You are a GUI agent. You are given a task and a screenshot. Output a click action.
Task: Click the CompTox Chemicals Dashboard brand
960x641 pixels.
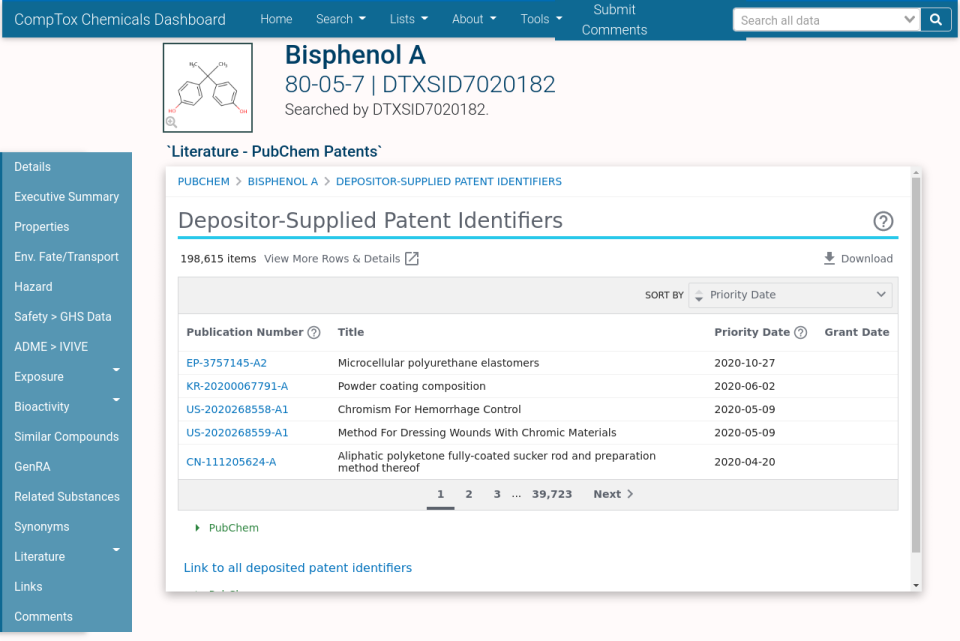point(120,20)
